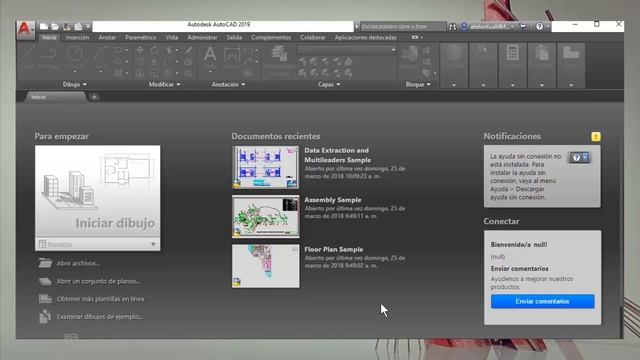Select the Rotate tool in Modificar panel
Image resolution: width=640 pixels, height=360 pixels.
154,50
